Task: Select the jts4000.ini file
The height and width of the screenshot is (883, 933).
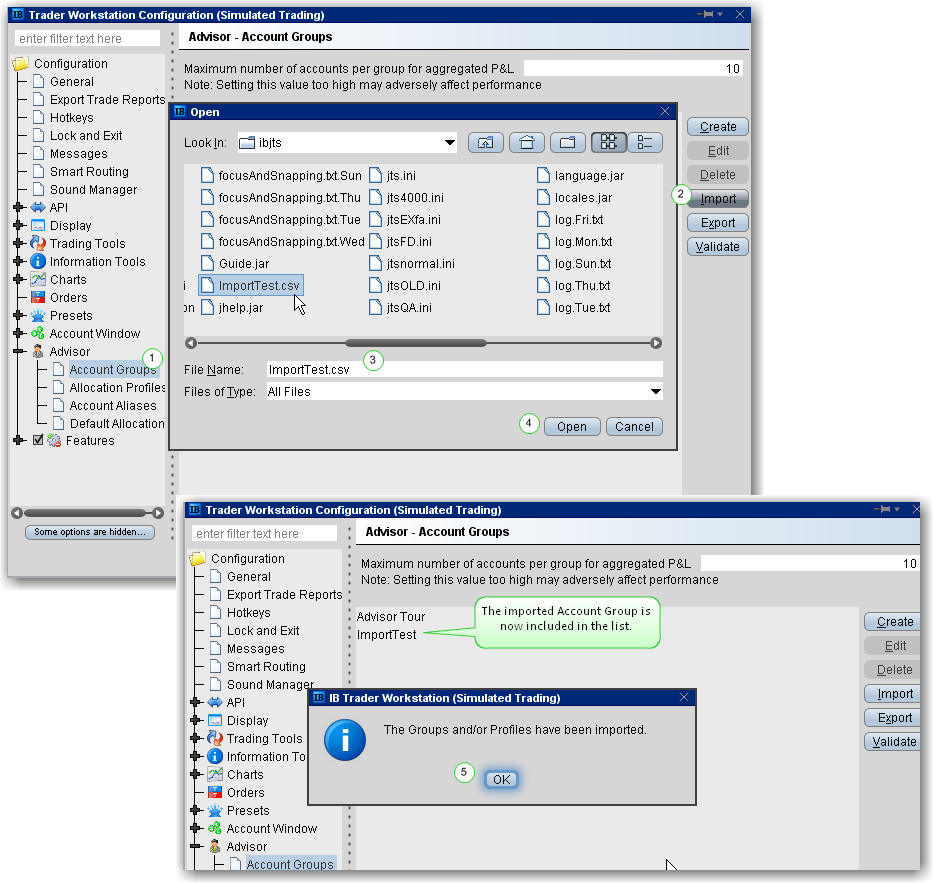Action: pos(407,198)
